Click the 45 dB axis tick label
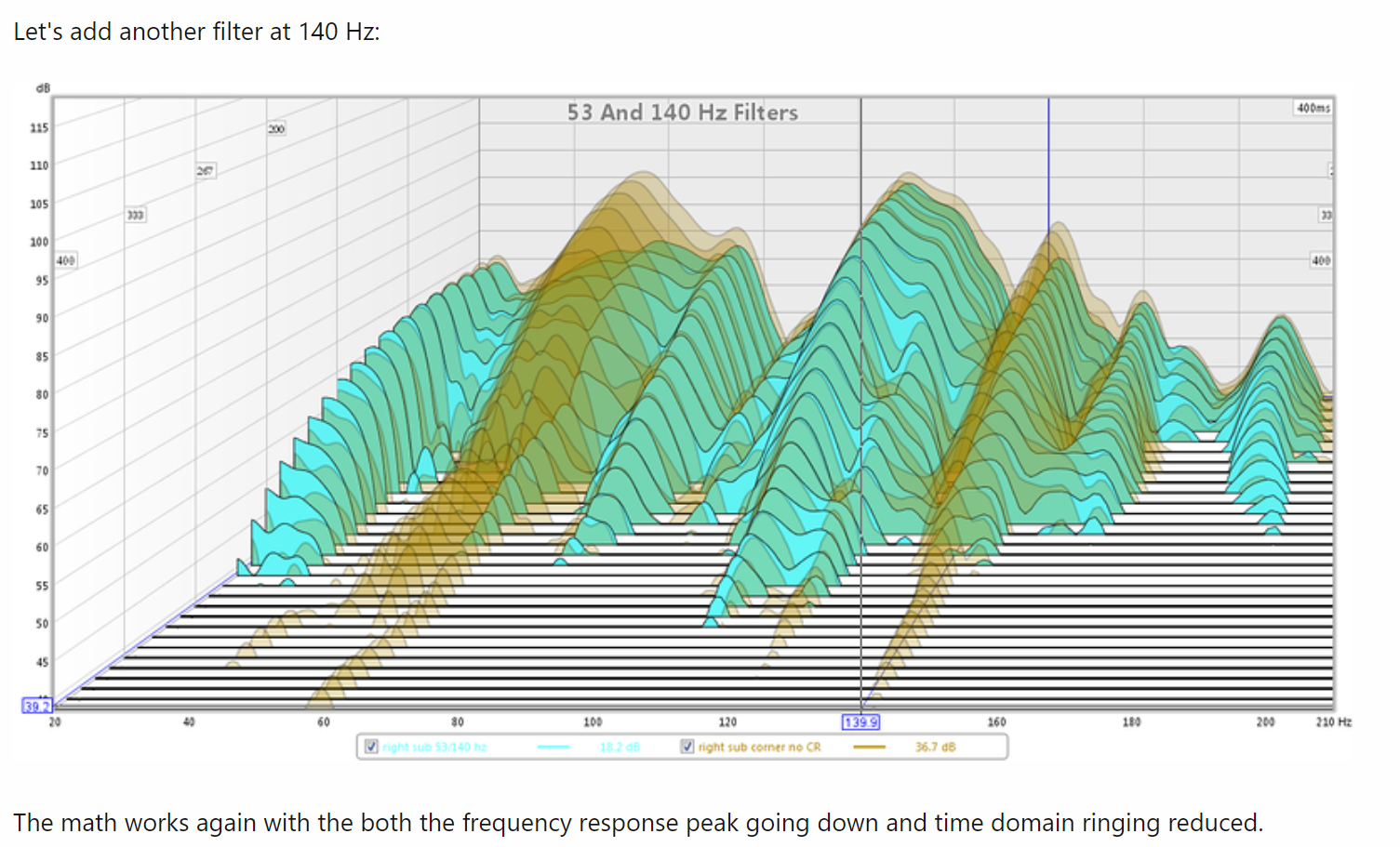Image resolution: width=1400 pixels, height=847 pixels. pyautogui.click(x=42, y=662)
